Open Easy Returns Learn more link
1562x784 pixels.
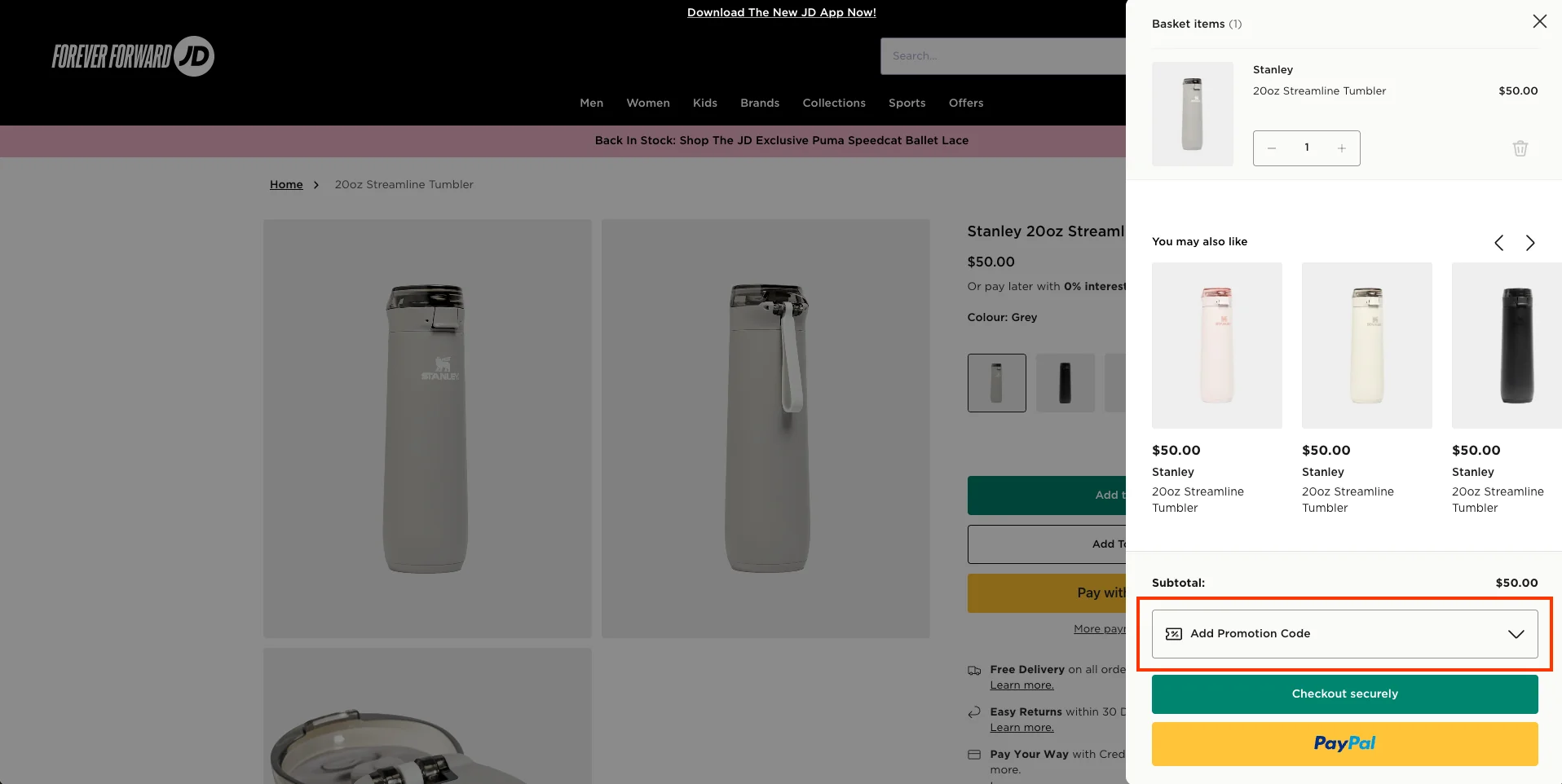click(1022, 728)
